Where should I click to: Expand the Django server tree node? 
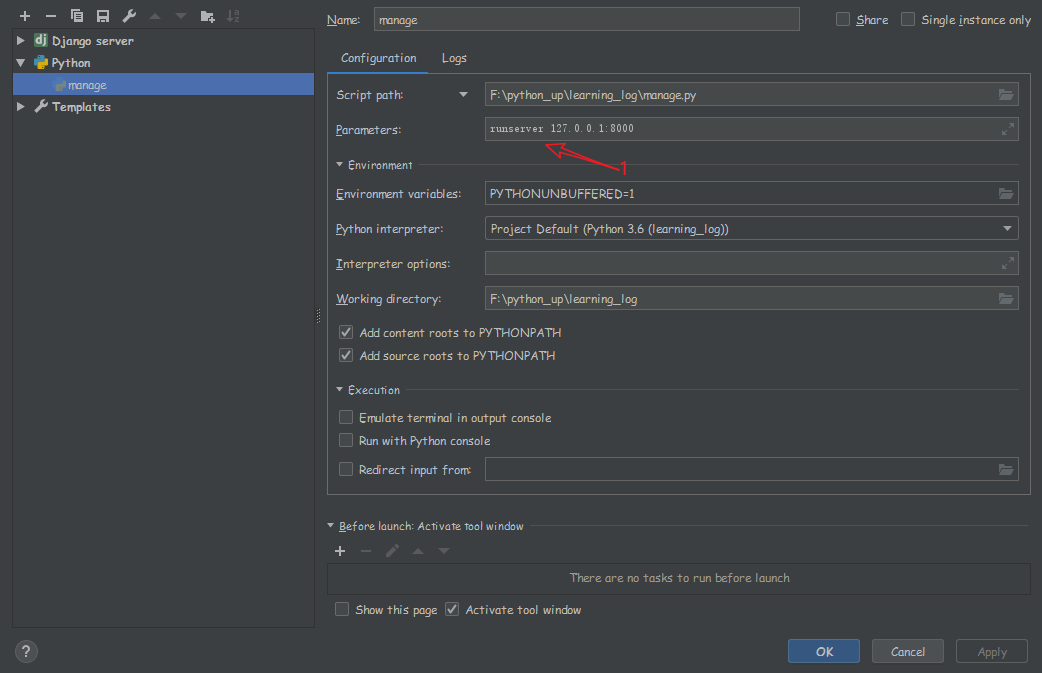click(x=21, y=41)
